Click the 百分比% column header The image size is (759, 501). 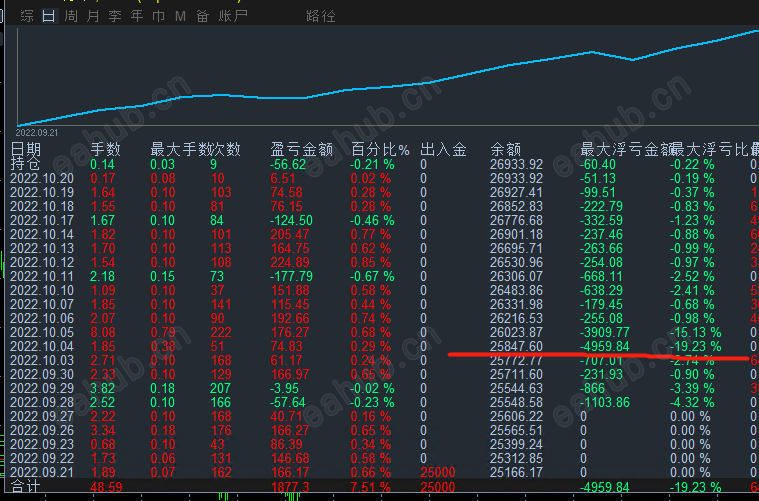point(380,150)
